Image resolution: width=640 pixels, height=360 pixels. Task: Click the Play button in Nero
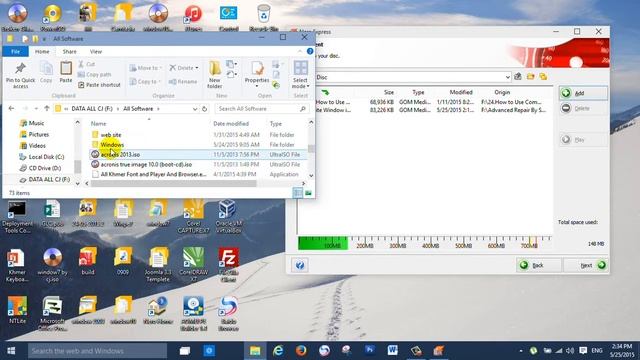pos(583,140)
